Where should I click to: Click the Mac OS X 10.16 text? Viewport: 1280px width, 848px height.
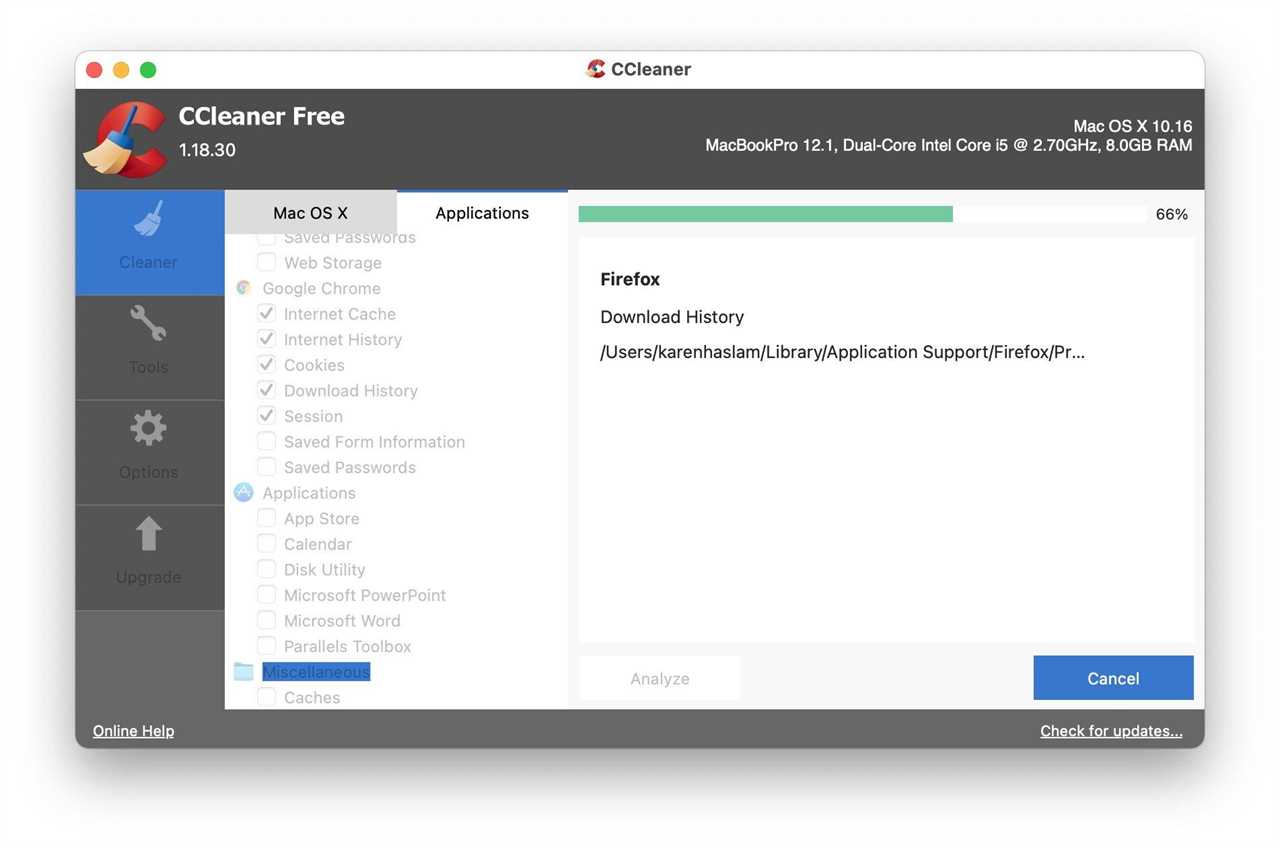pyautogui.click(x=1133, y=126)
